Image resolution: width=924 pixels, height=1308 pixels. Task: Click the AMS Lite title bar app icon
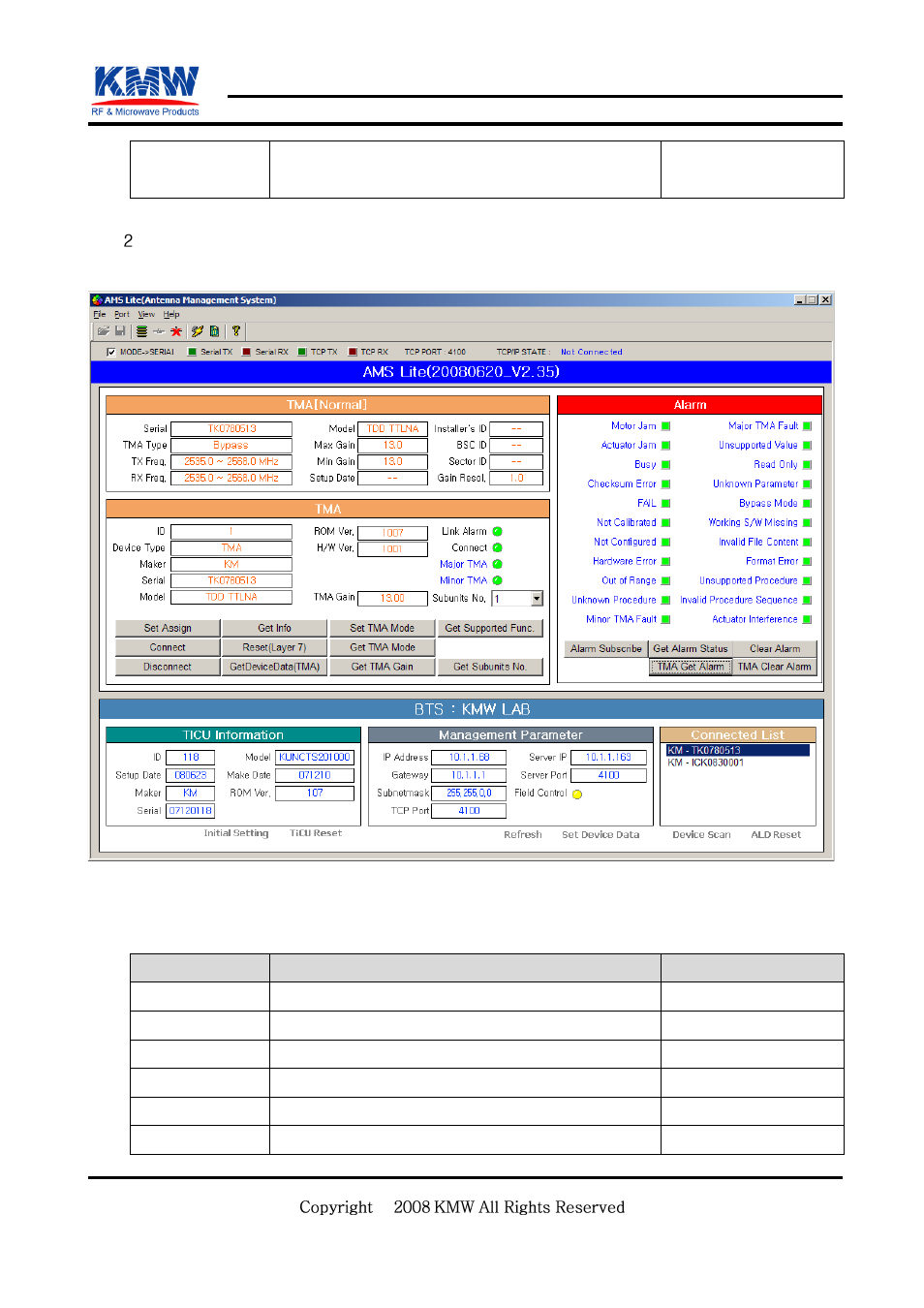point(97,300)
